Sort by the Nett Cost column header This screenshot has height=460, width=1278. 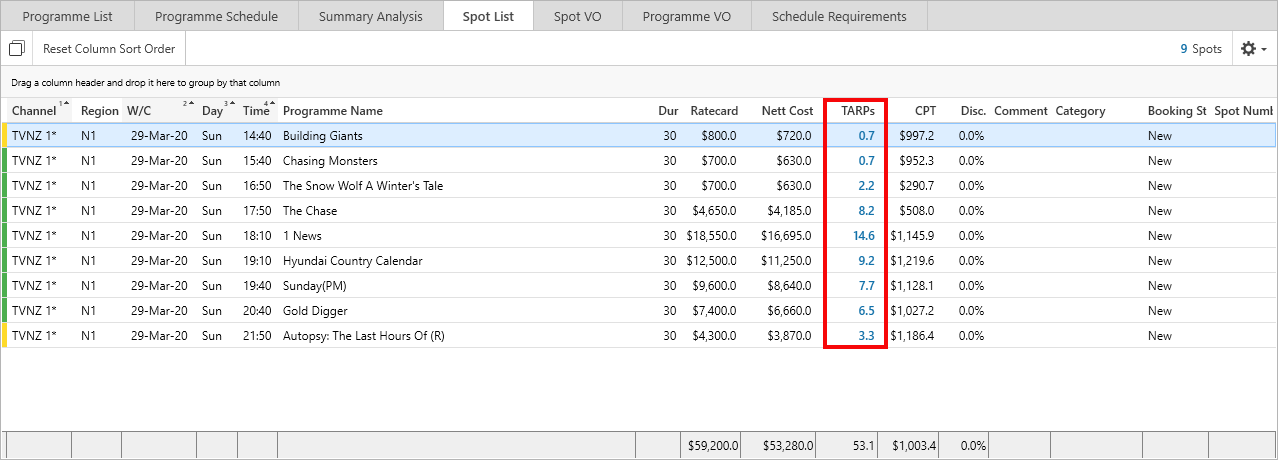click(x=787, y=111)
